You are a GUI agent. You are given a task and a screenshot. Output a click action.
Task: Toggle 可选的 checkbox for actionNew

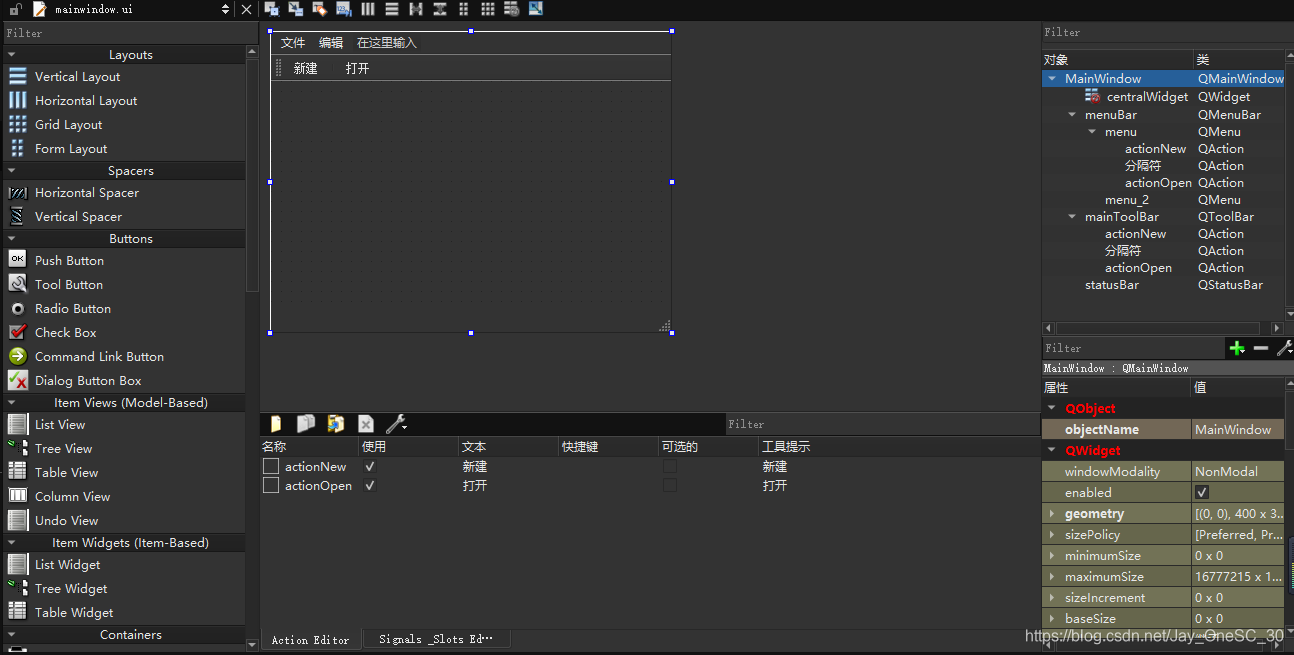[x=670, y=466]
